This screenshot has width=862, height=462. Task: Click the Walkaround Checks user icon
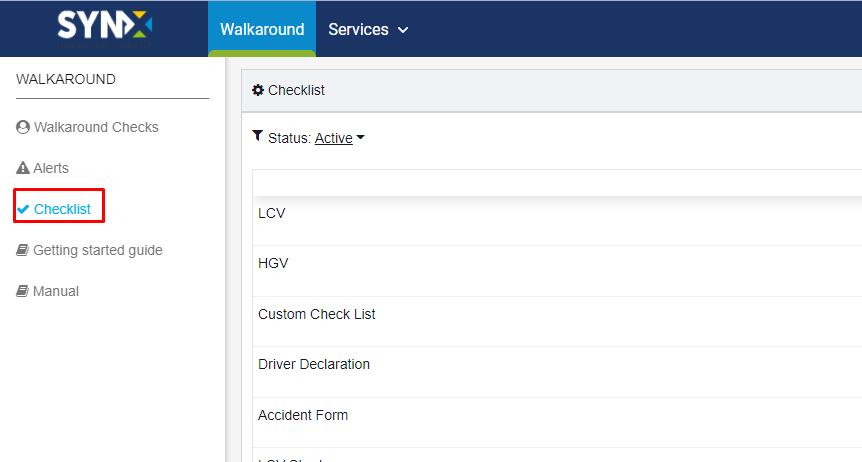(23, 127)
